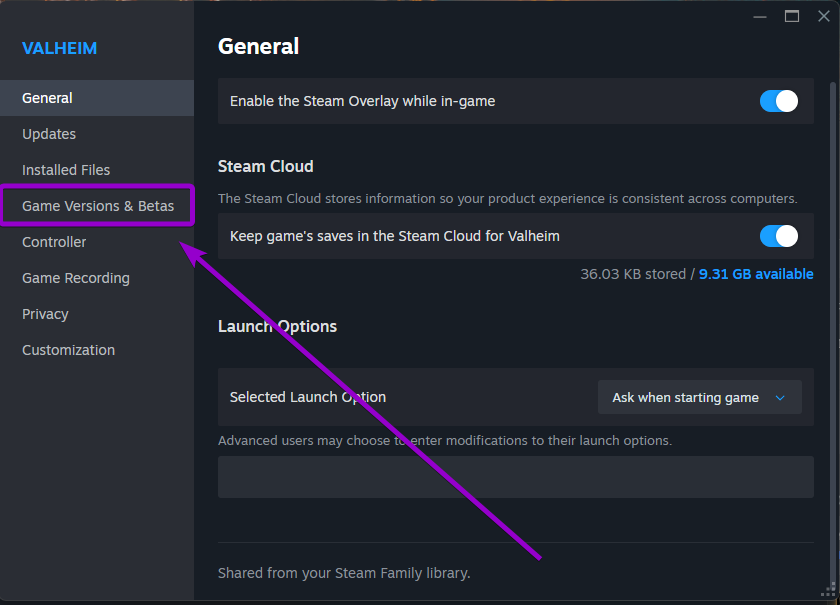This screenshot has width=840, height=605.
Task: Disable Steam Cloud saves for Valheim
Action: (778, 236)
